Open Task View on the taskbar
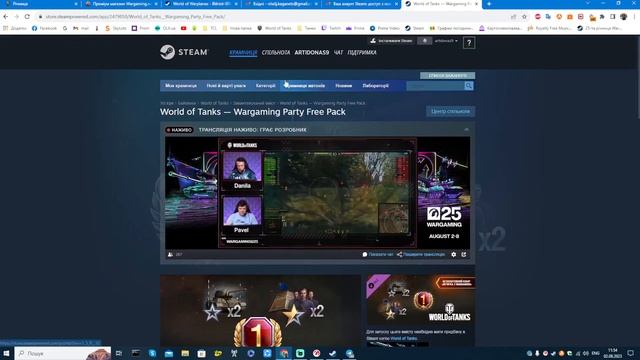This screenshot has width=640, height=360. pos(119,353)
